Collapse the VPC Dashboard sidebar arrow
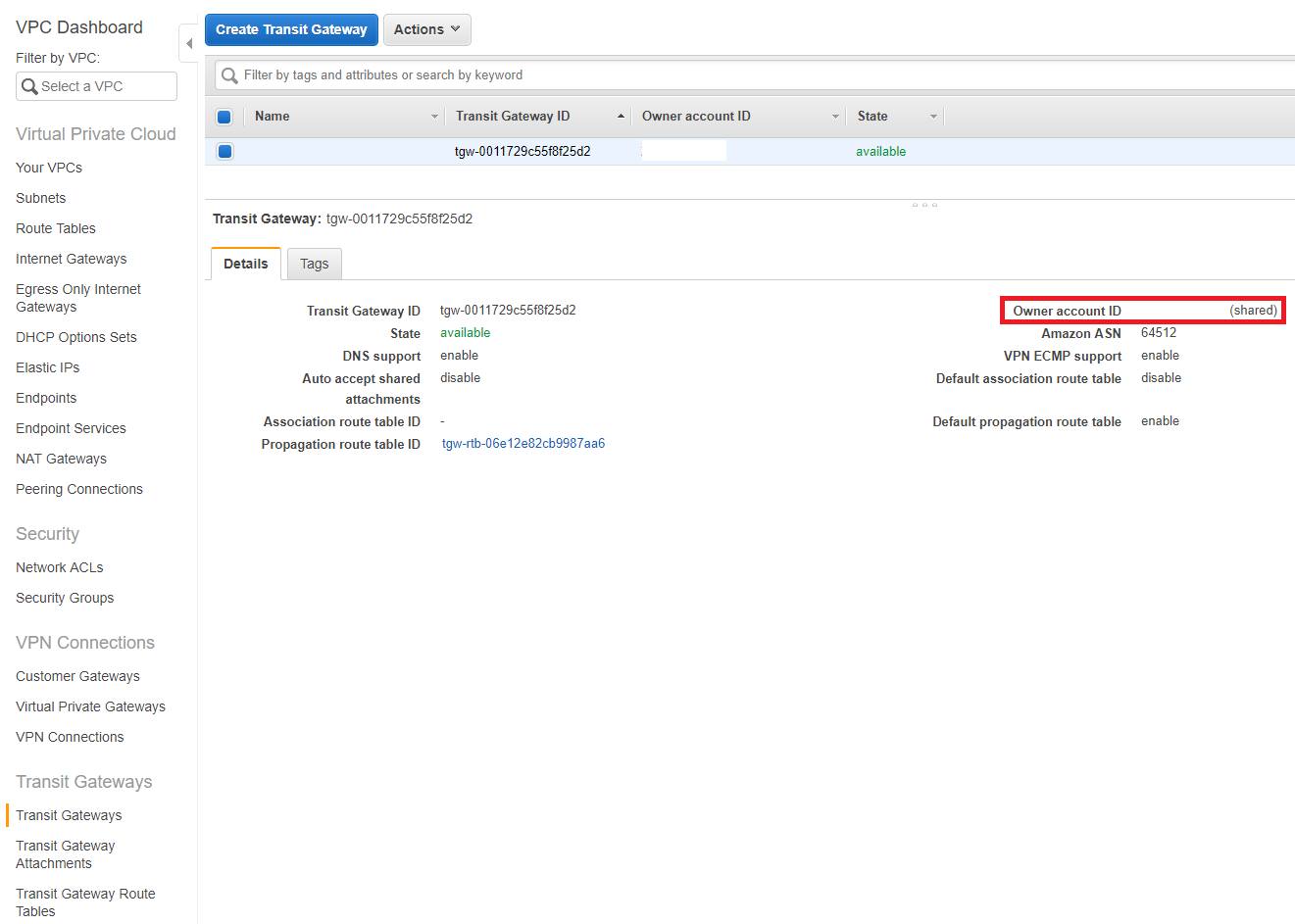The image size is (1295, 924). pos(188,44)
